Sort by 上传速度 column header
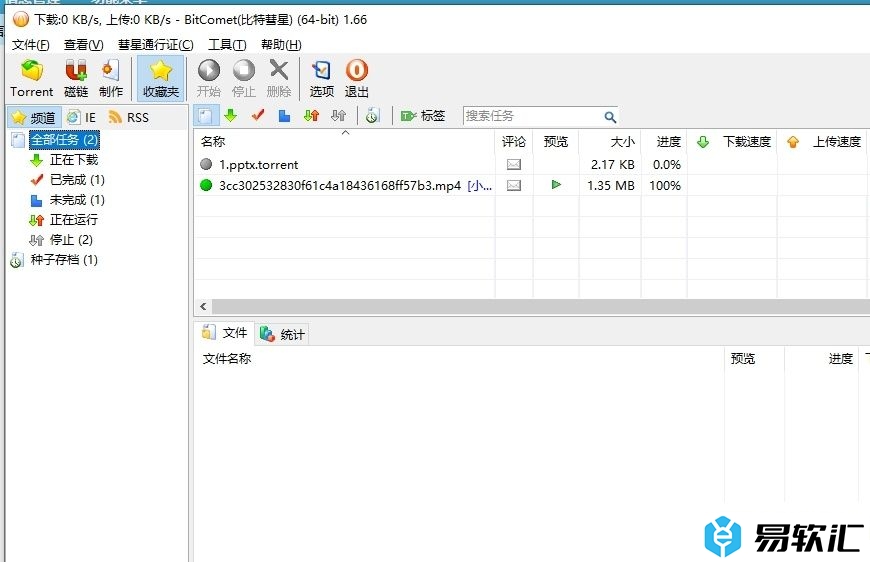 (823, 142)
